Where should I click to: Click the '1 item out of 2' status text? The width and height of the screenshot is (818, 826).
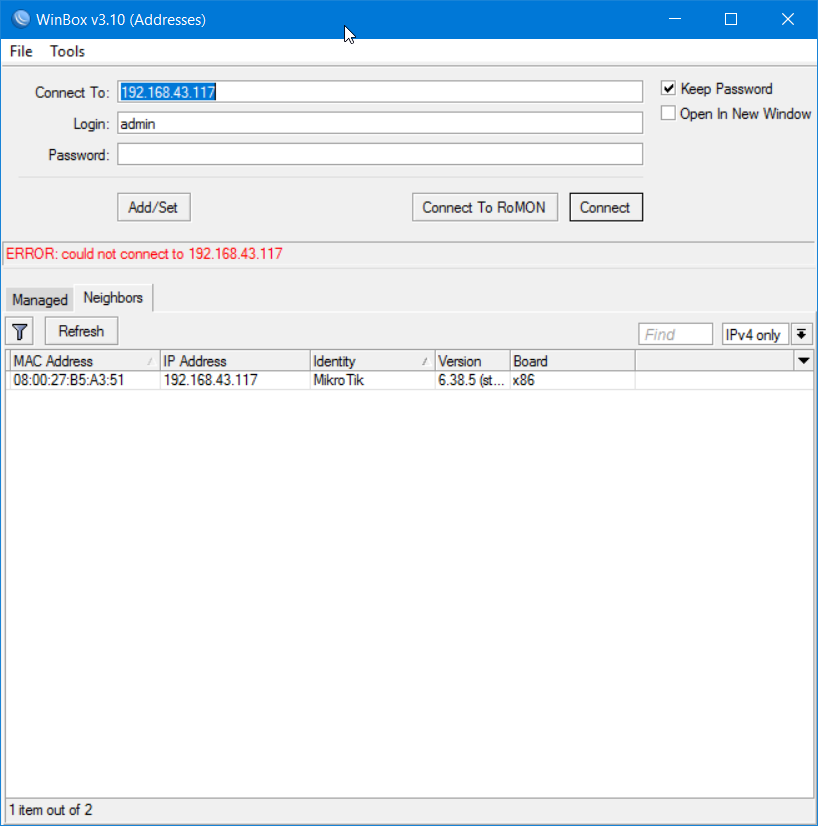[51, 810]
